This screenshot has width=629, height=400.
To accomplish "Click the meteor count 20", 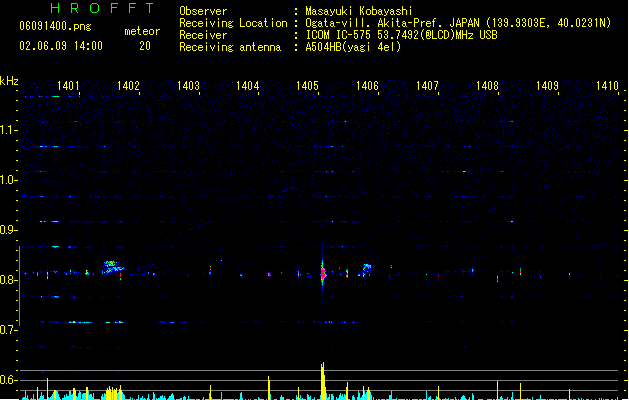I will [x=145, y=46].
